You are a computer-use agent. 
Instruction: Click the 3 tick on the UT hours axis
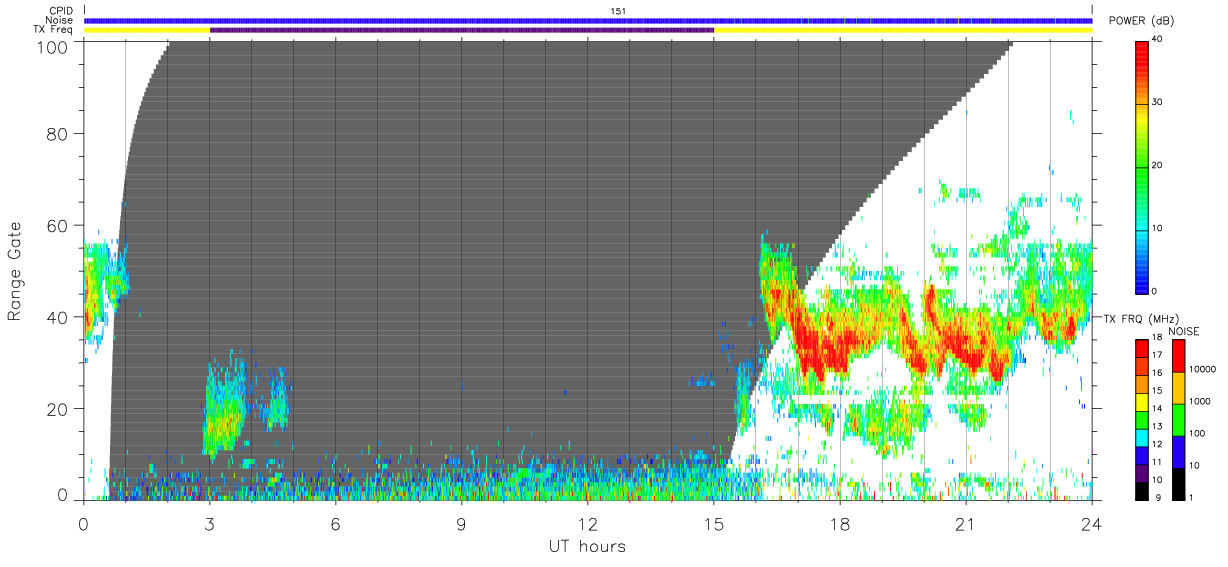209,523
